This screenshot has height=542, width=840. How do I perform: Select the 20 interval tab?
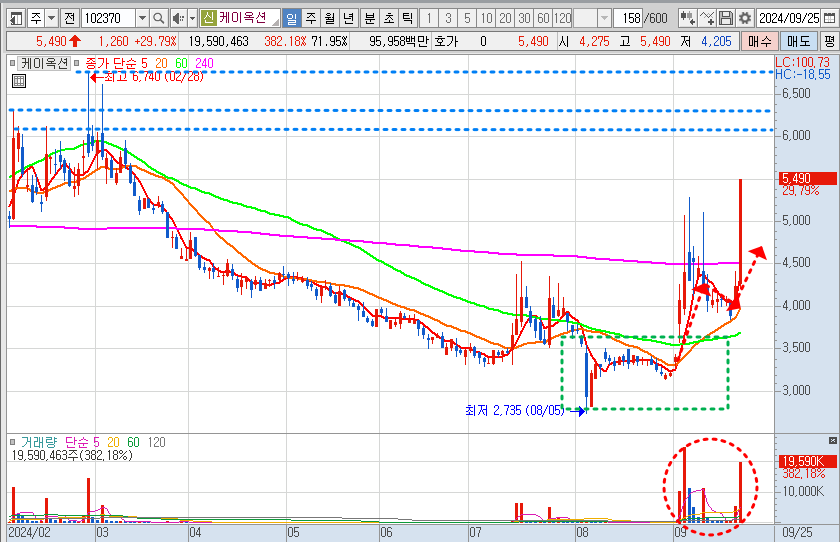(505, 19)
